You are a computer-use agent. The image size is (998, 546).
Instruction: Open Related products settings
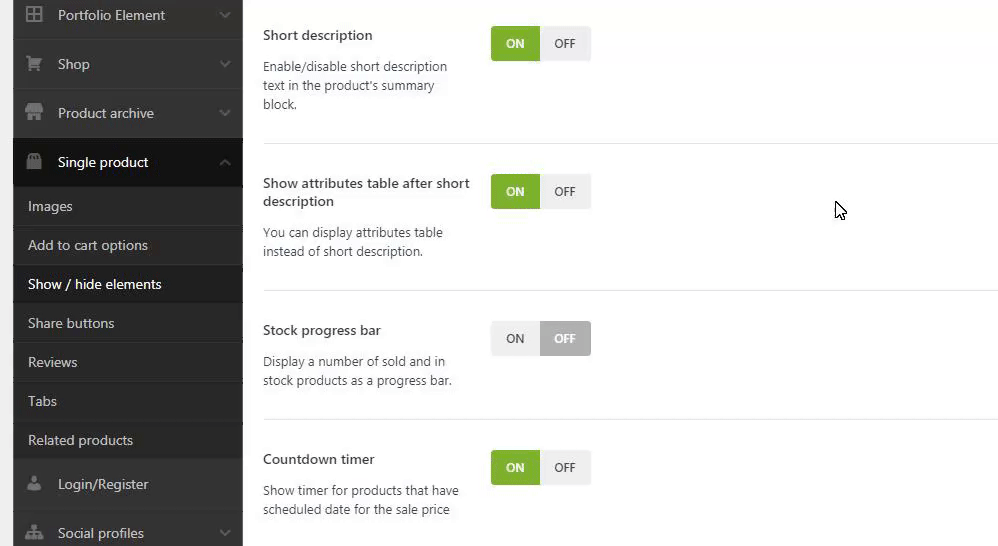coord(80,440)
